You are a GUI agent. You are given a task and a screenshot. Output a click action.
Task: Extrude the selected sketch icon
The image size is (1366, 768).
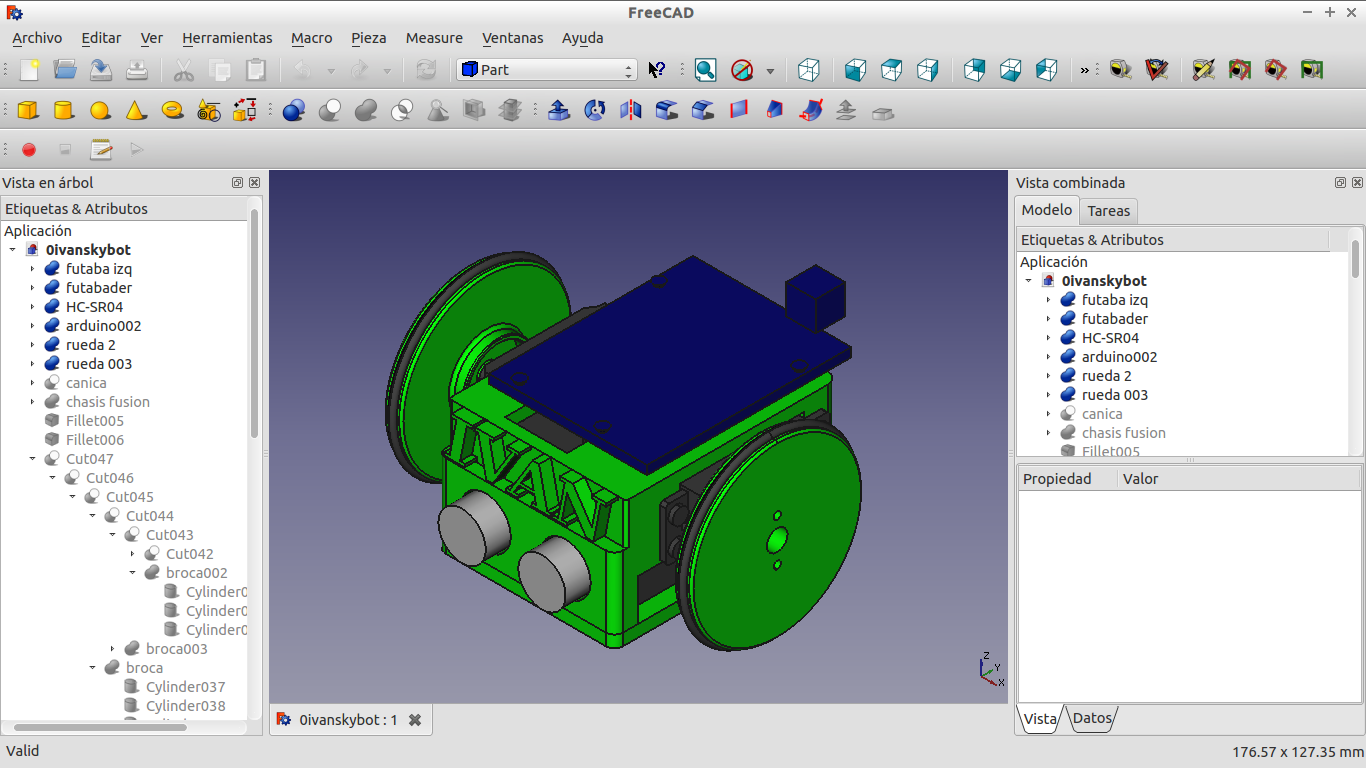pos(559,110)
